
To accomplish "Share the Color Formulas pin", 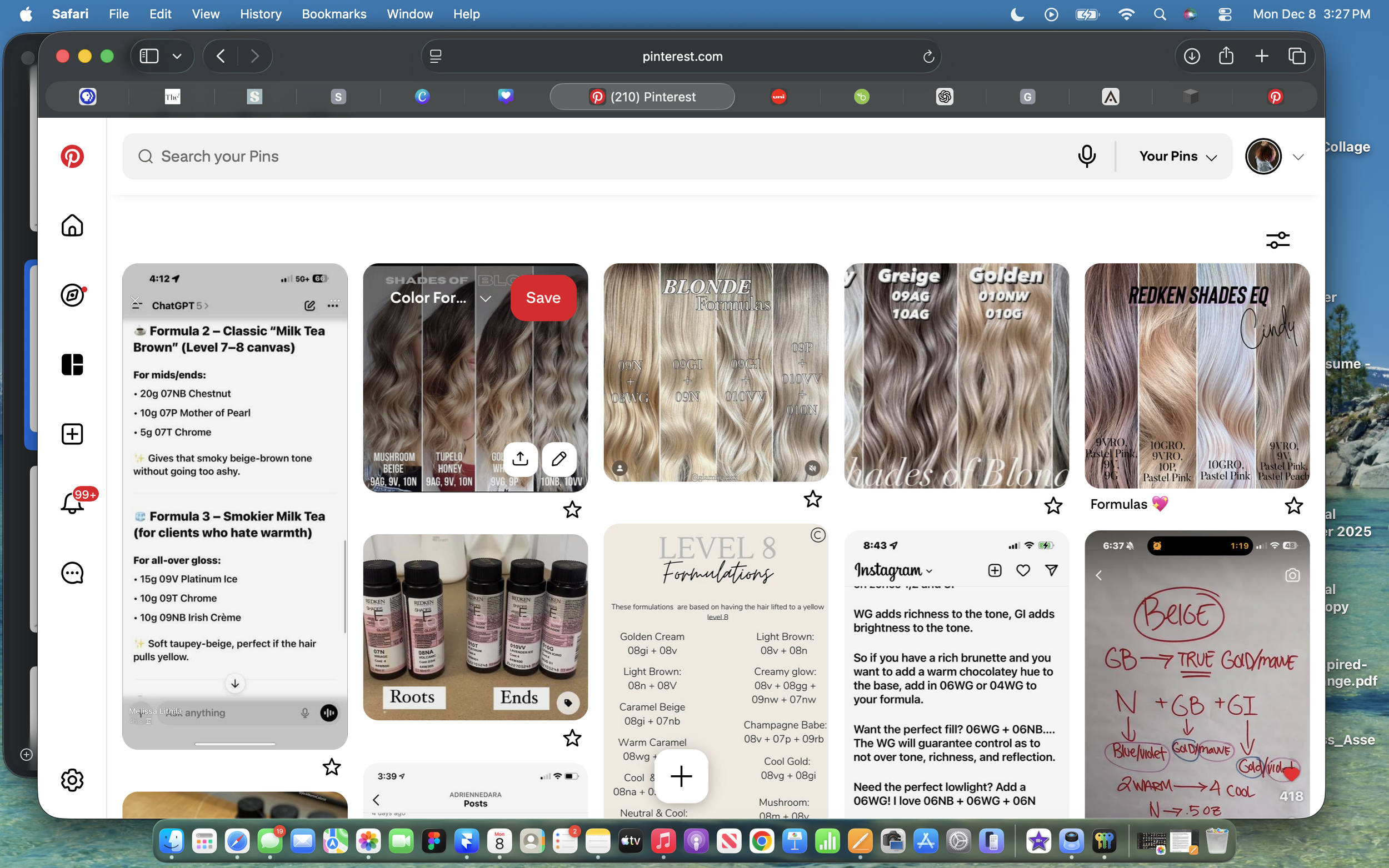I will coord(520,459).
